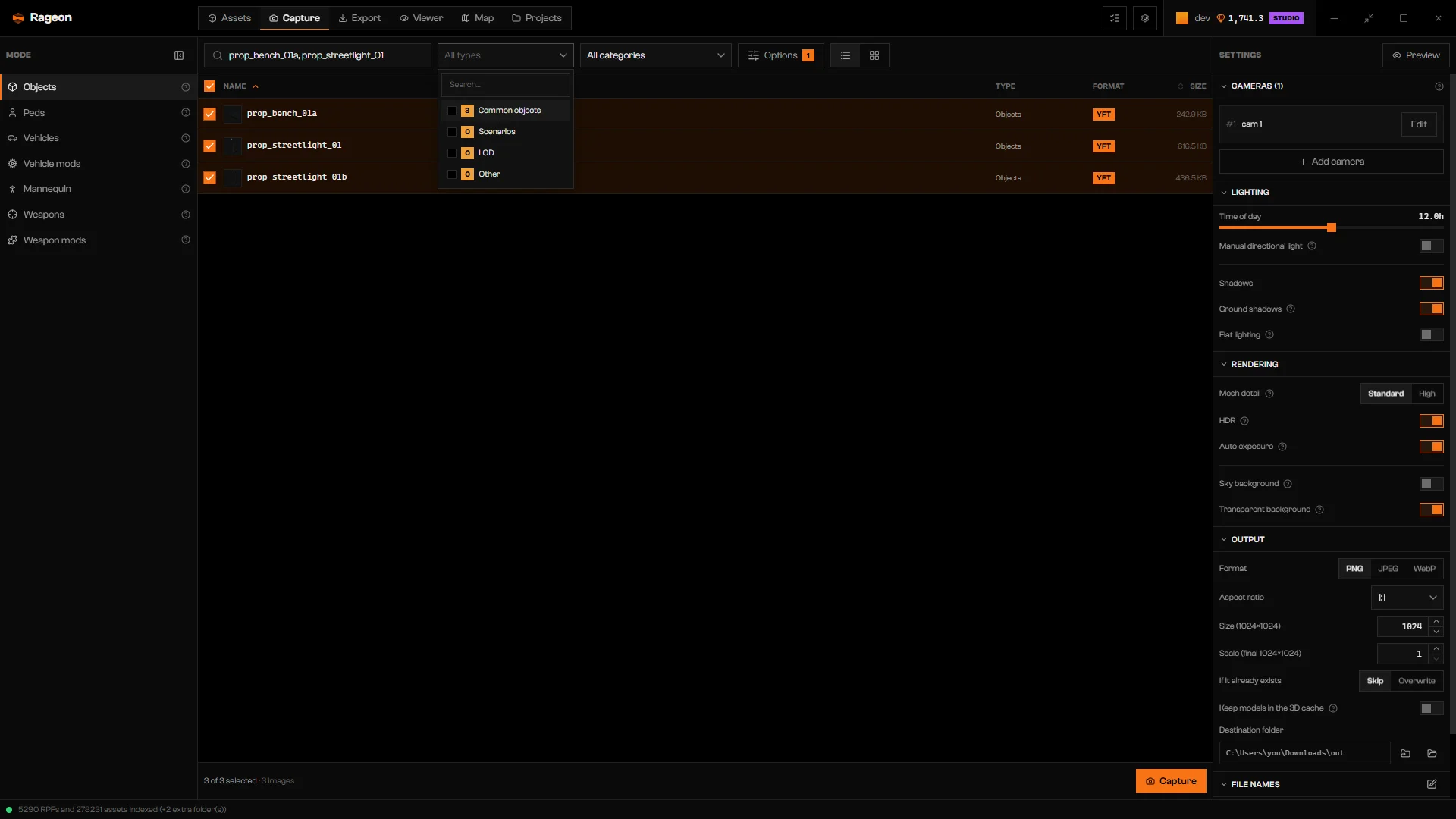This screenshot has width=1456, height=819.
Task: Adjust the Time of day slider
Action: click(x=1332, y=227)
